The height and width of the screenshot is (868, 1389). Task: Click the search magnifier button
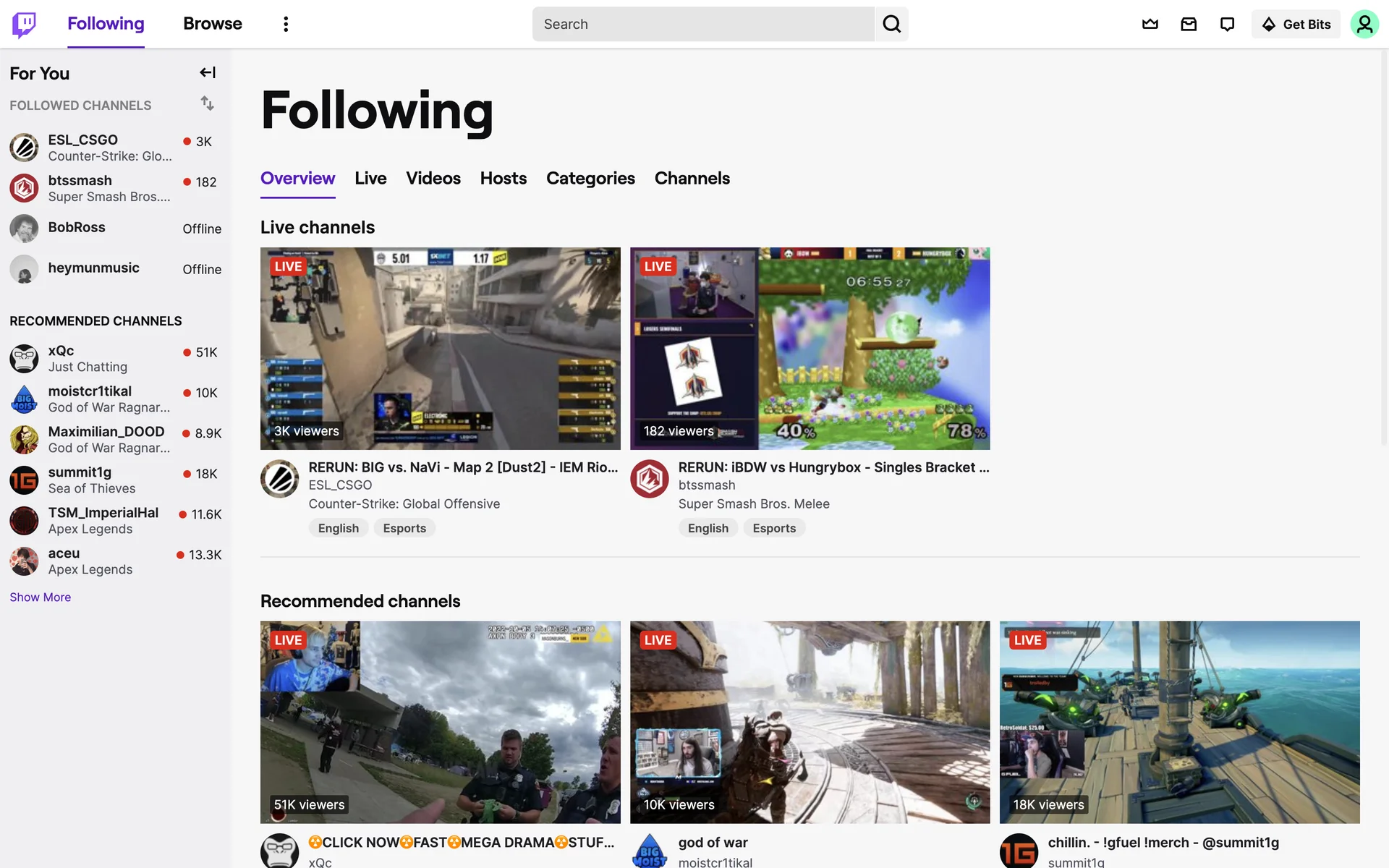(x=891, y=24)
